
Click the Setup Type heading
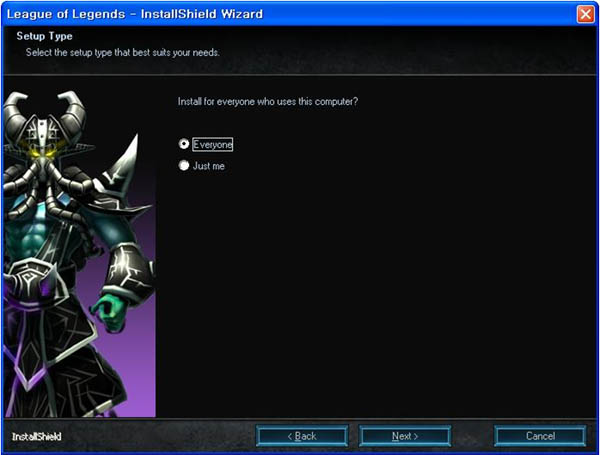(45, 37)
